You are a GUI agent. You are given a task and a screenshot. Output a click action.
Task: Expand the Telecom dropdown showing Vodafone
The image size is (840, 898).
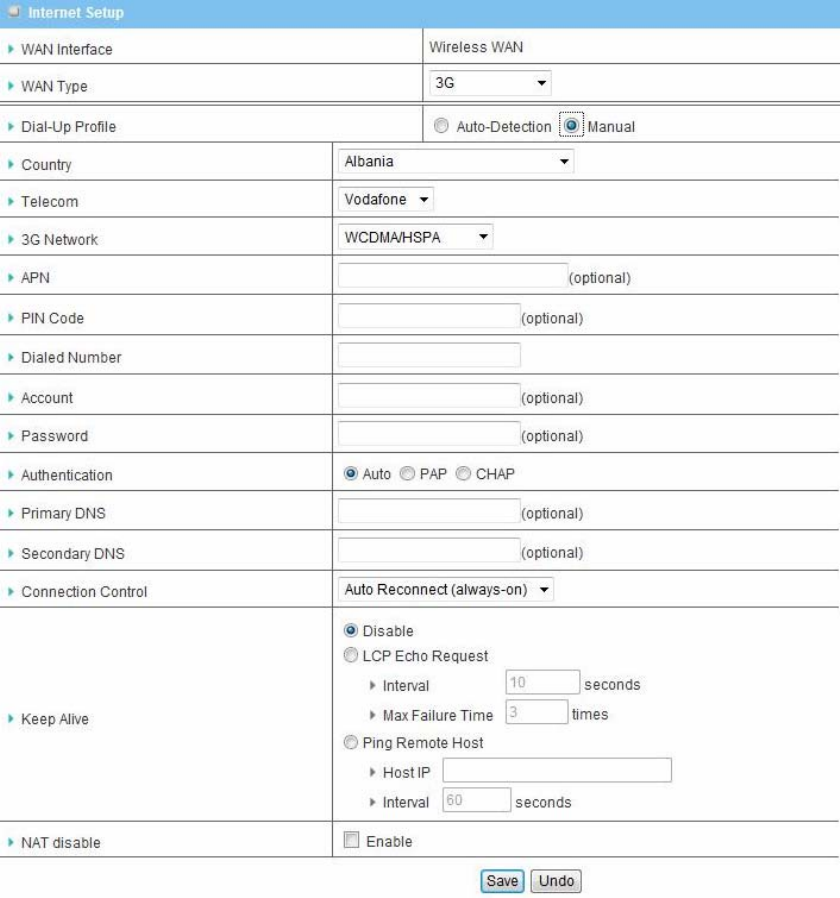386,199
